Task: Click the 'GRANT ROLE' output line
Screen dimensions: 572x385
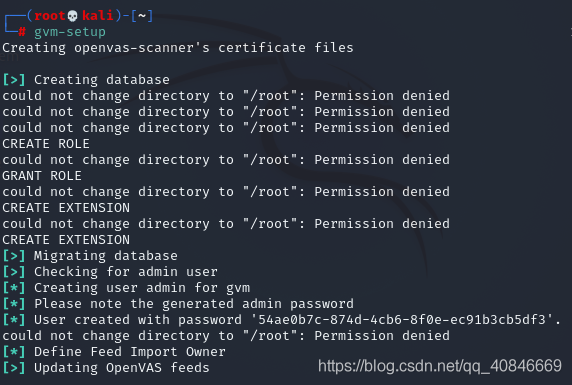Action: pyautogui.click(x=42, y=176)
